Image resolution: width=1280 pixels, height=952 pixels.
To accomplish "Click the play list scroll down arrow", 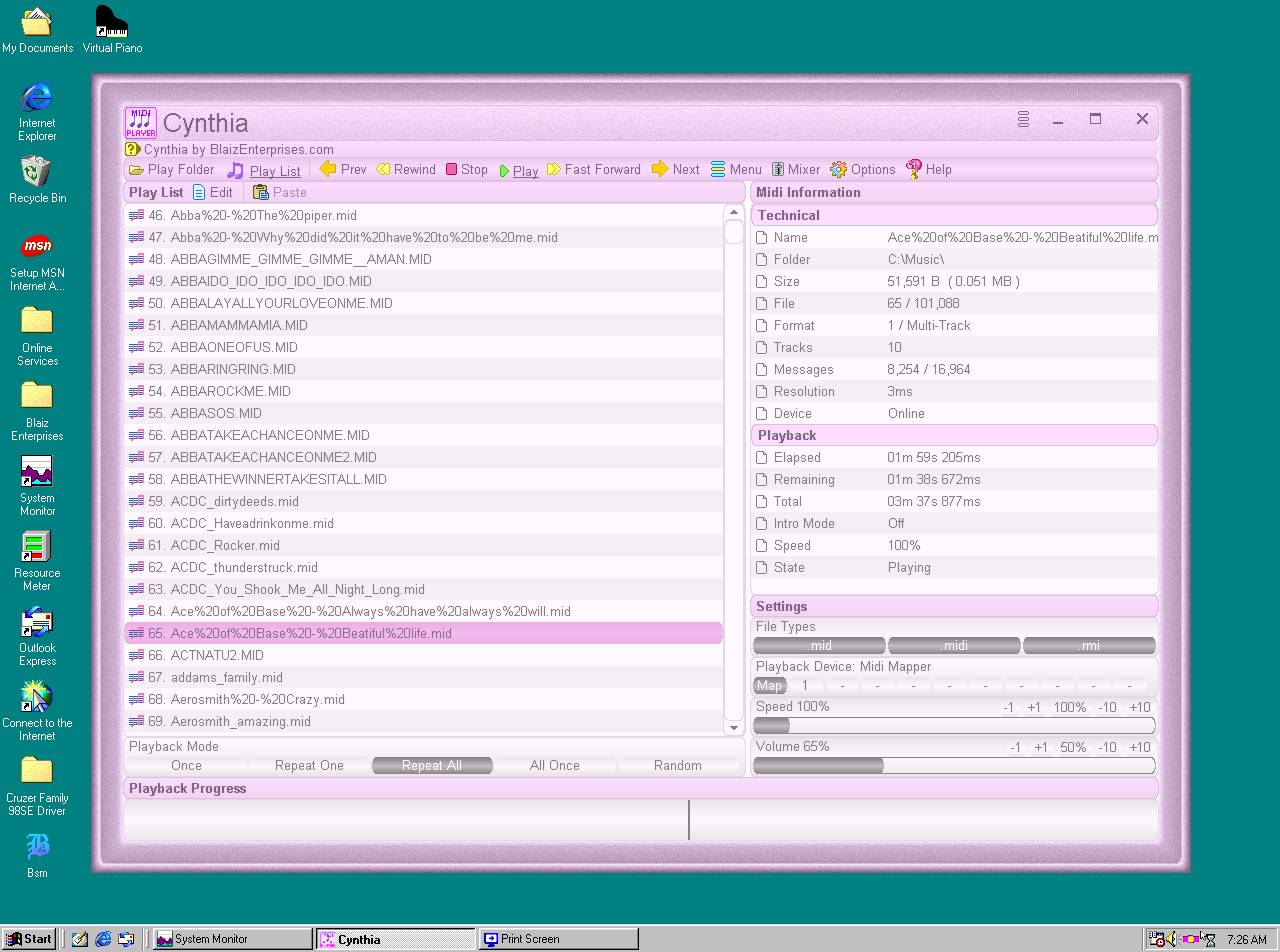I will 734,726.
